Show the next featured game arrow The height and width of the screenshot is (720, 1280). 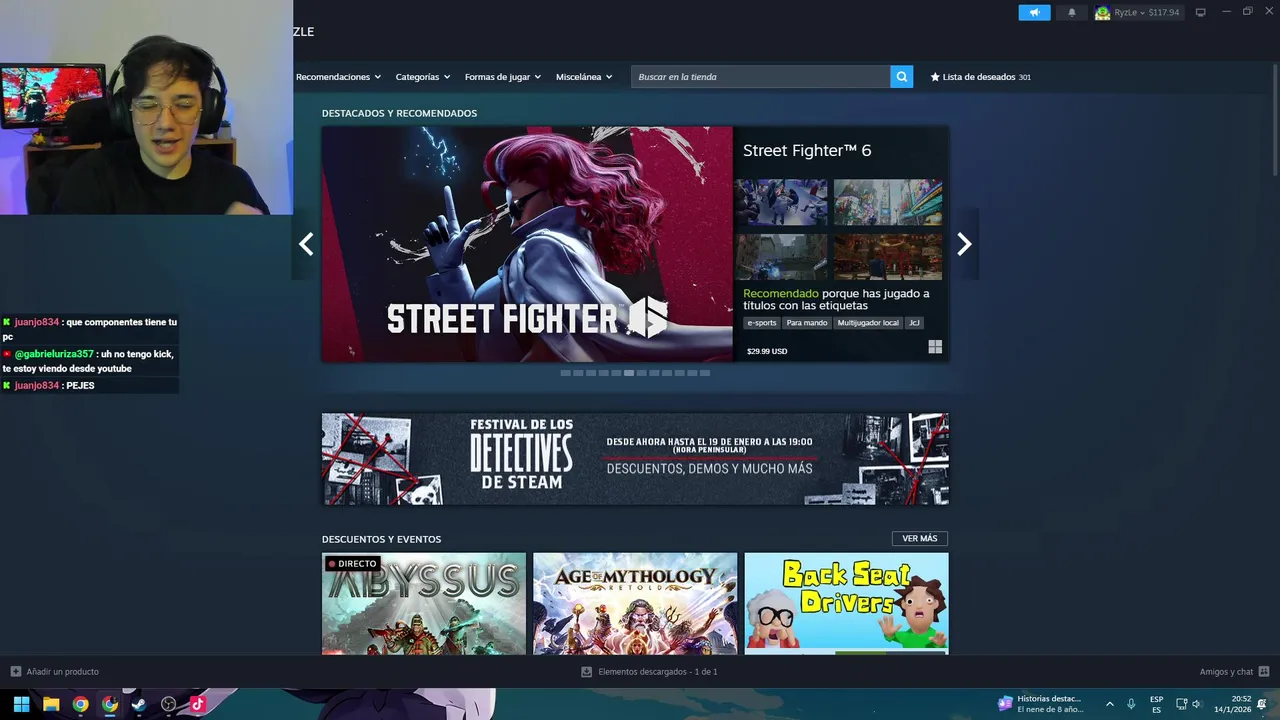tap(964, 244)
